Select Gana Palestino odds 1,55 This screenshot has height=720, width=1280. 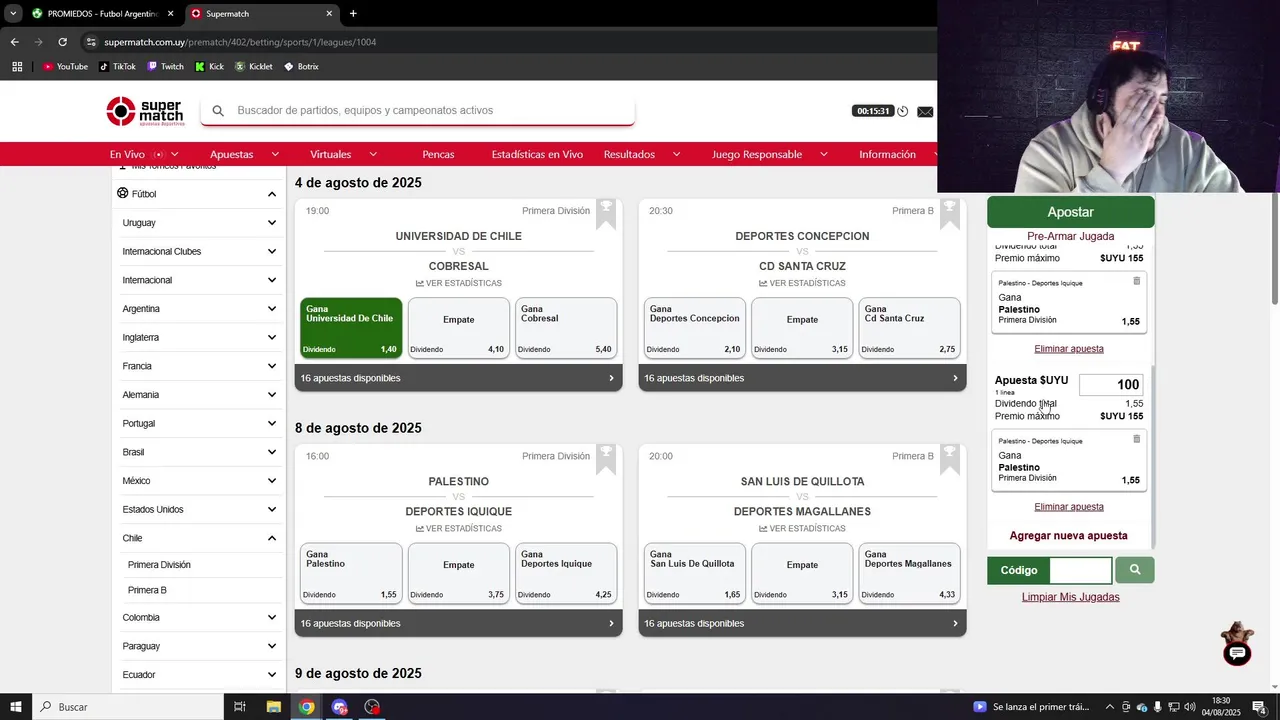[x=351, y=573]
